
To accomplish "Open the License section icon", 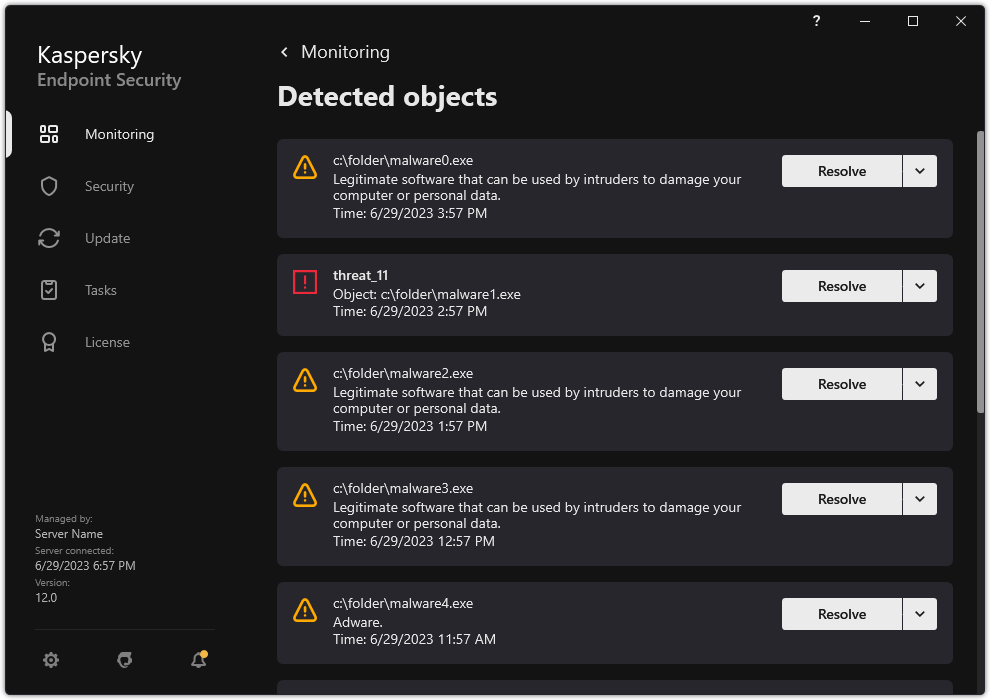I will coord(48,341).
